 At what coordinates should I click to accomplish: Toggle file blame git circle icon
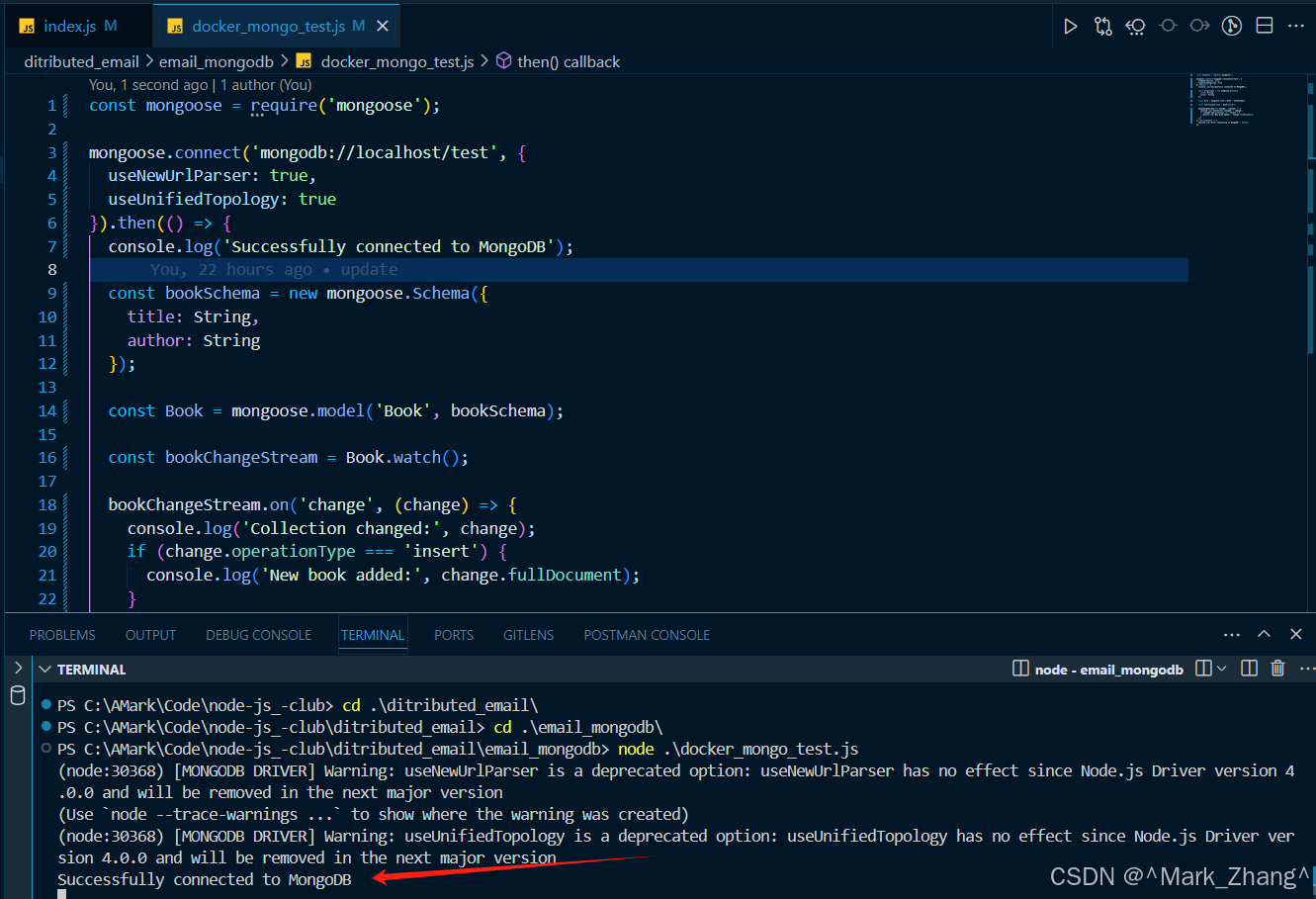[1232, 26]
